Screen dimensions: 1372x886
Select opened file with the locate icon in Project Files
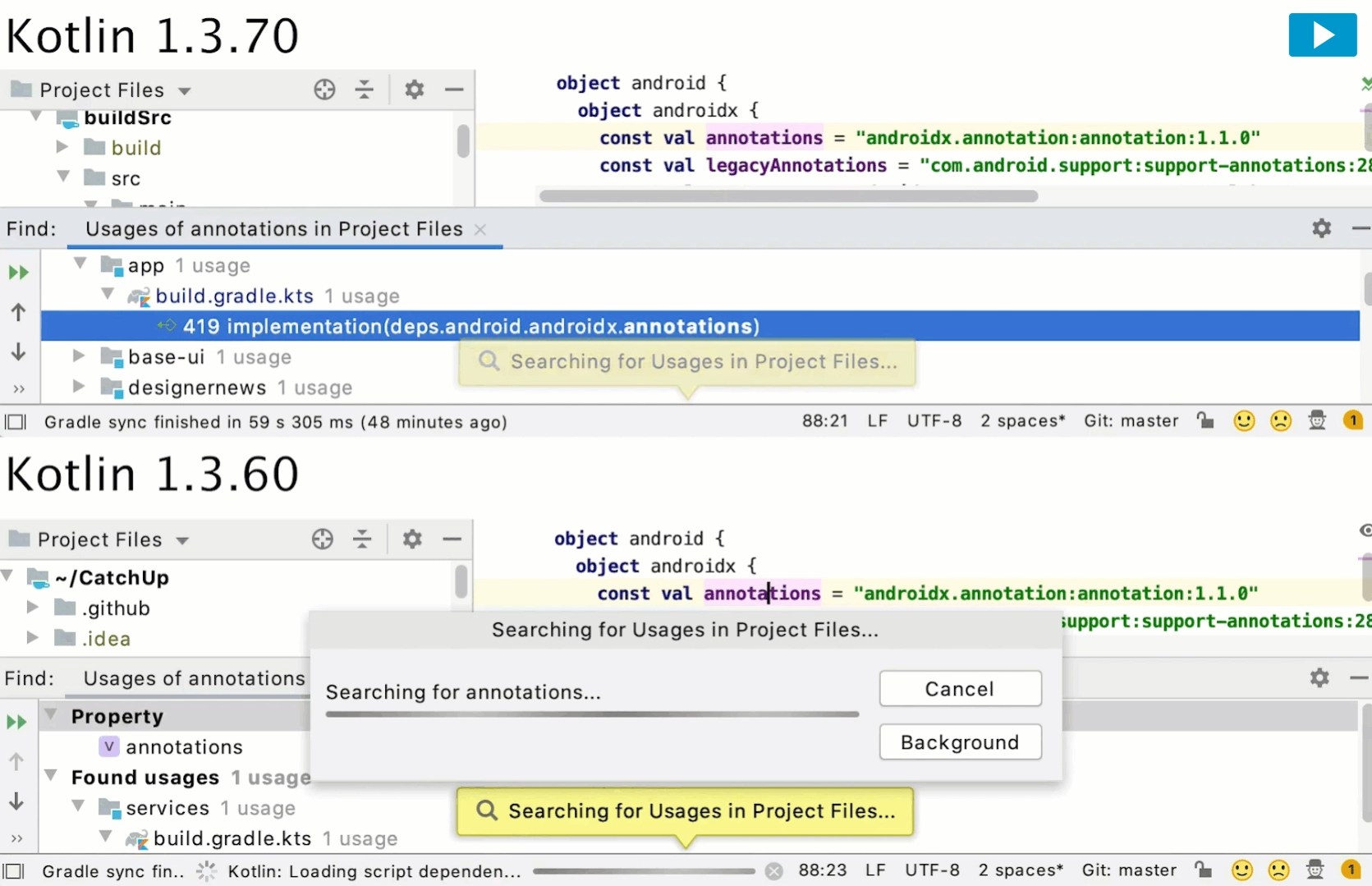tap(324, 90)
